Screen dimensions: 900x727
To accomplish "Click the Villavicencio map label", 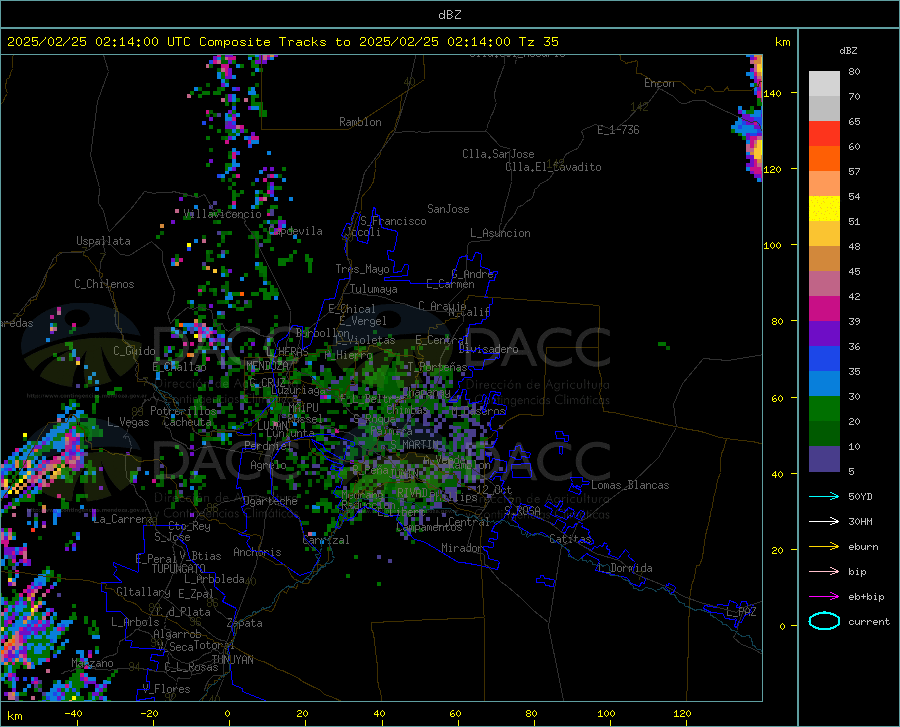I will click(223, 214).
